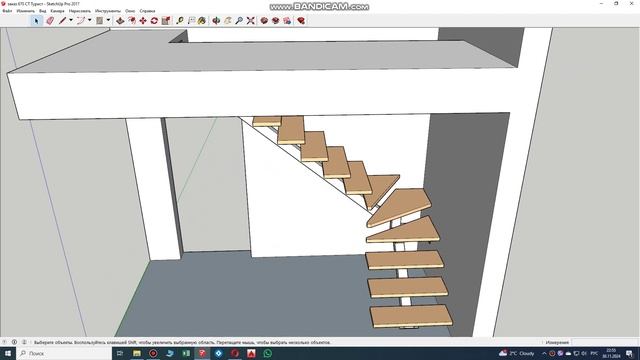Select the bottom stair tread
Viewport: 640px width, 360px height.
pos(411,316)
